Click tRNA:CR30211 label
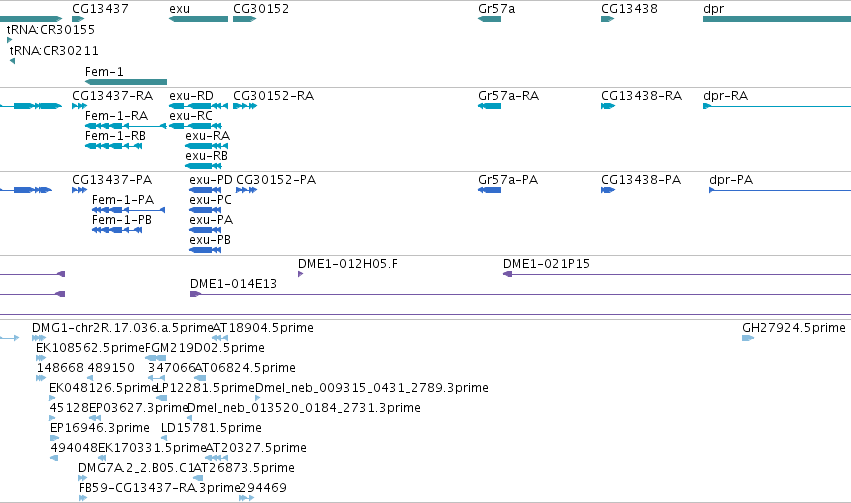This screenshot has height=503, width=851. point(54,50)
